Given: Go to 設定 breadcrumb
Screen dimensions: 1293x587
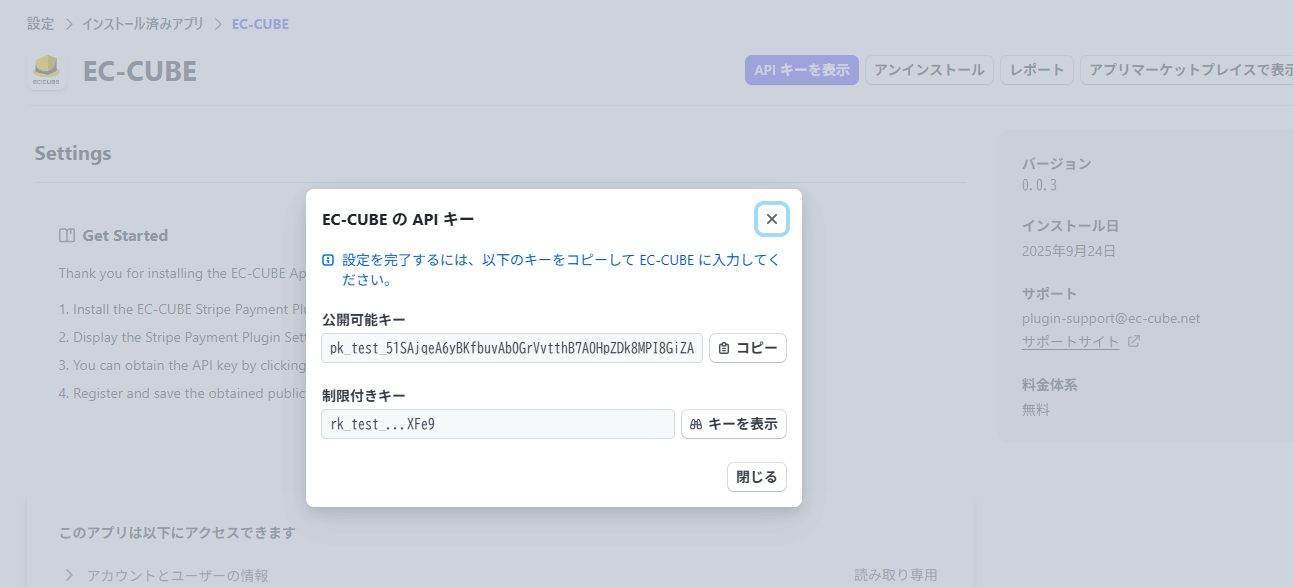Looking at the screenshot, I should click(41, 23).
